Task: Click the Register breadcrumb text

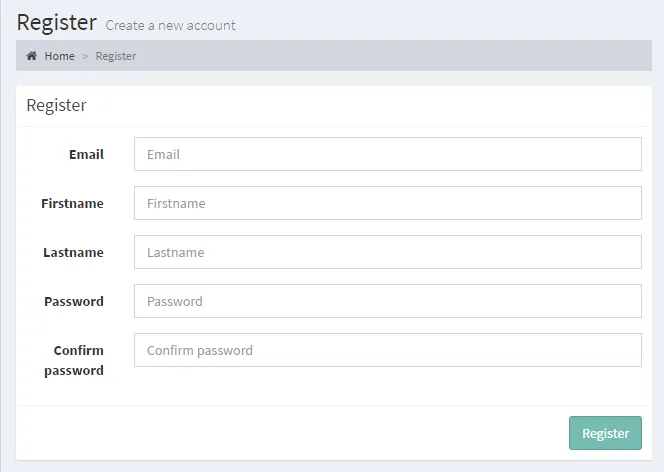Action: (x=116, y=56)
